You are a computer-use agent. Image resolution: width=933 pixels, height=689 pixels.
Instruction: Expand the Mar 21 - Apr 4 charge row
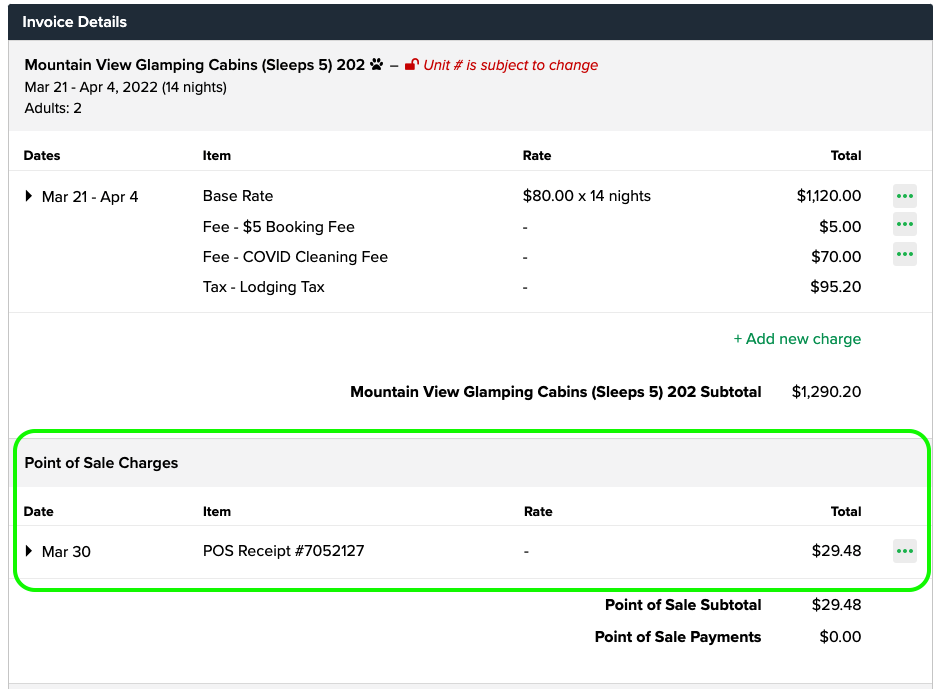[28, 197]
